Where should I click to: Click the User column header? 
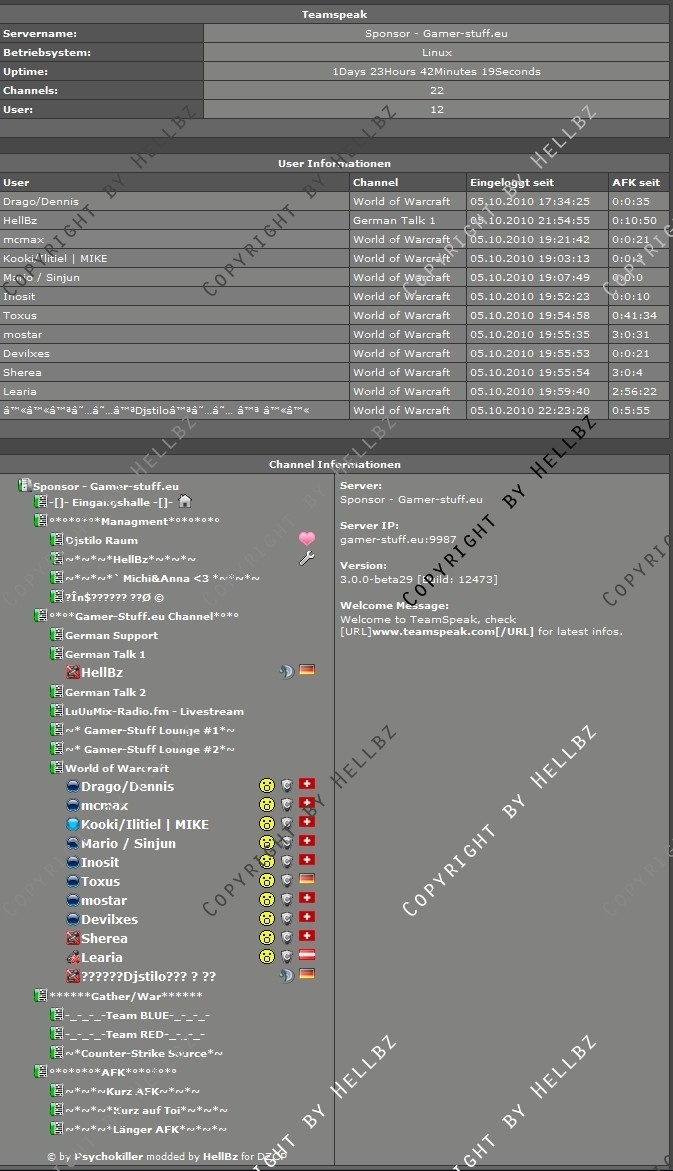(x=175, y=182)
